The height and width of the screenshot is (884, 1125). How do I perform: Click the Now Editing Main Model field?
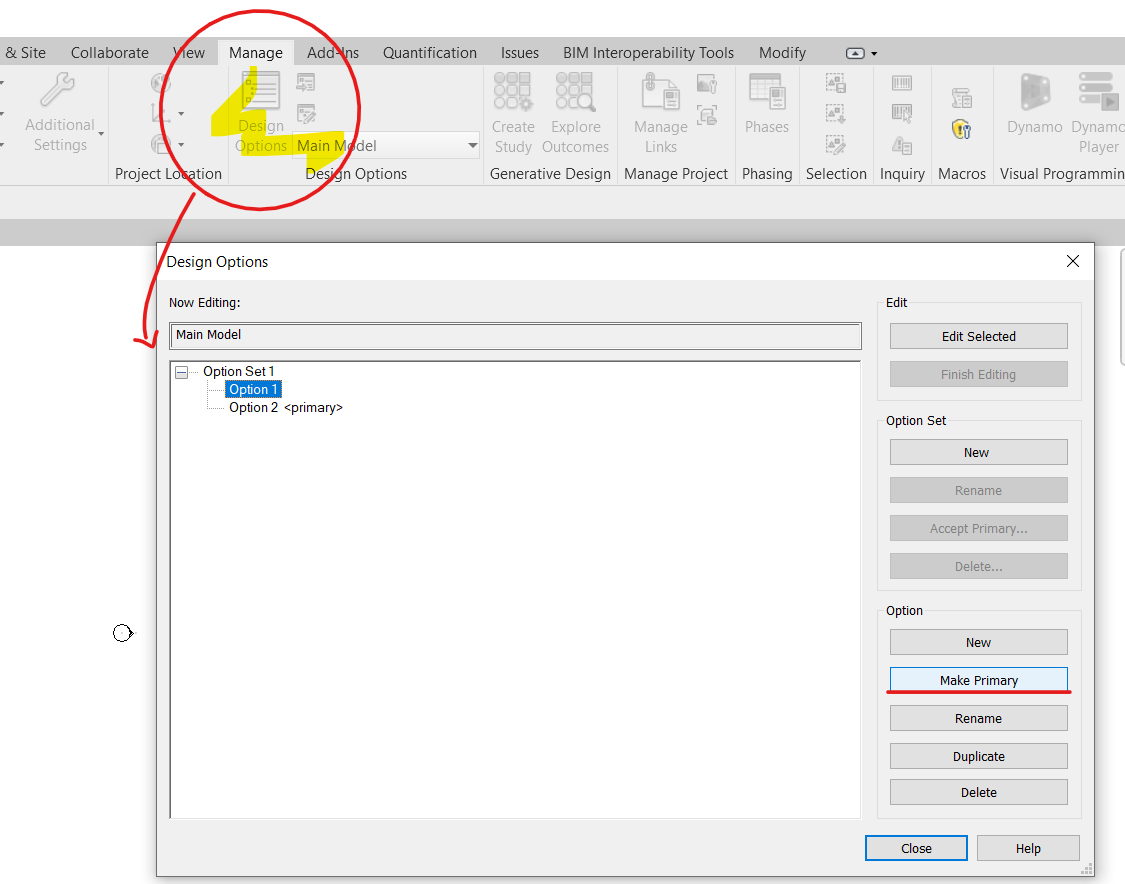point(515,336)
